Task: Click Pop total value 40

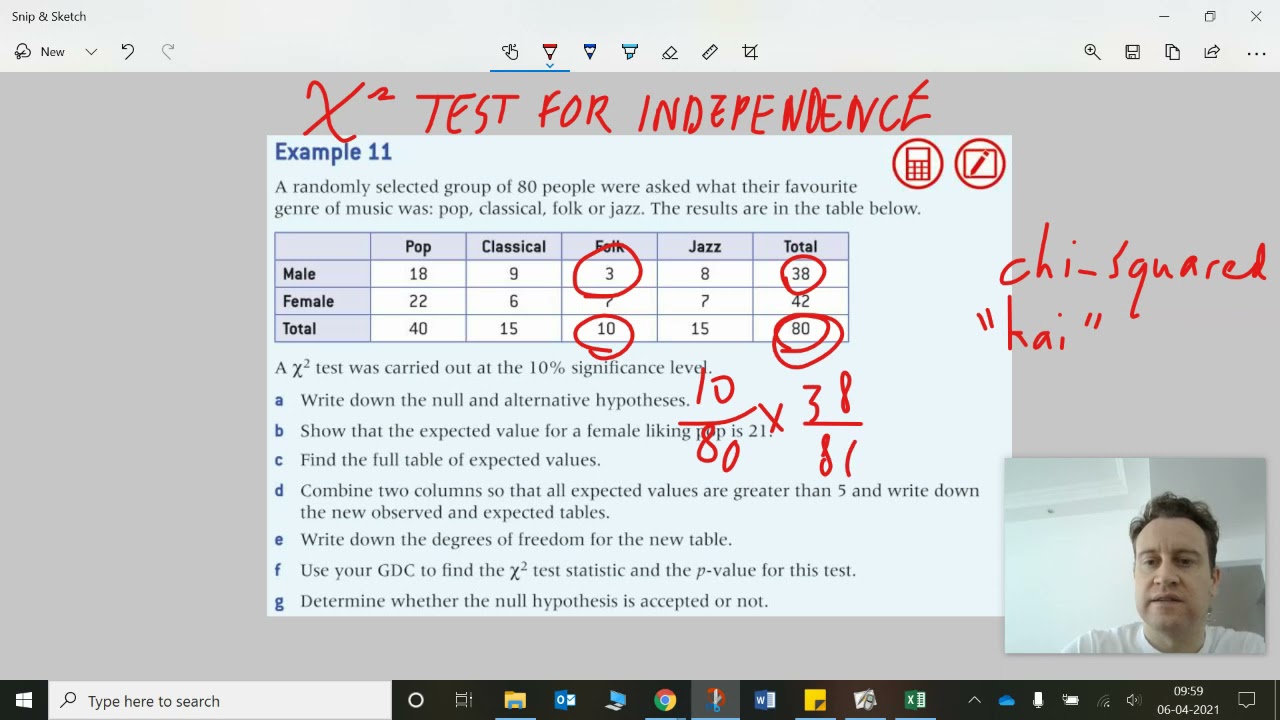Action: click(418, 328)
